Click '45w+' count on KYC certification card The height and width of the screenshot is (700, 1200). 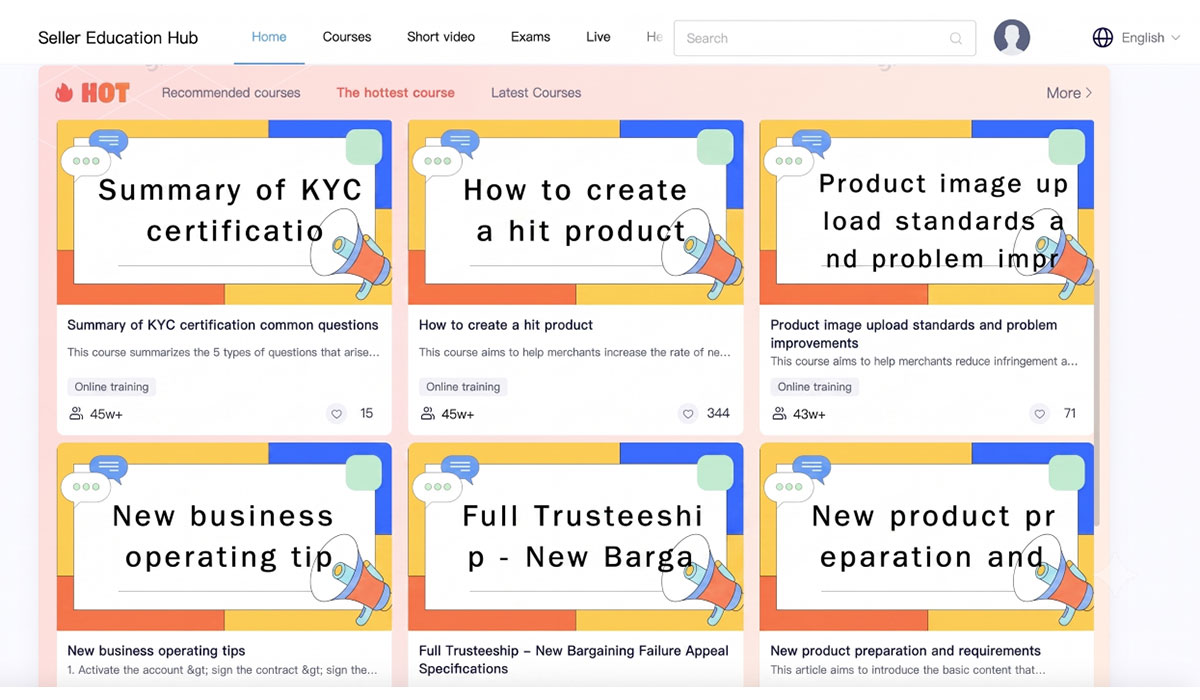pyautogui.click(x=106, y=414)
